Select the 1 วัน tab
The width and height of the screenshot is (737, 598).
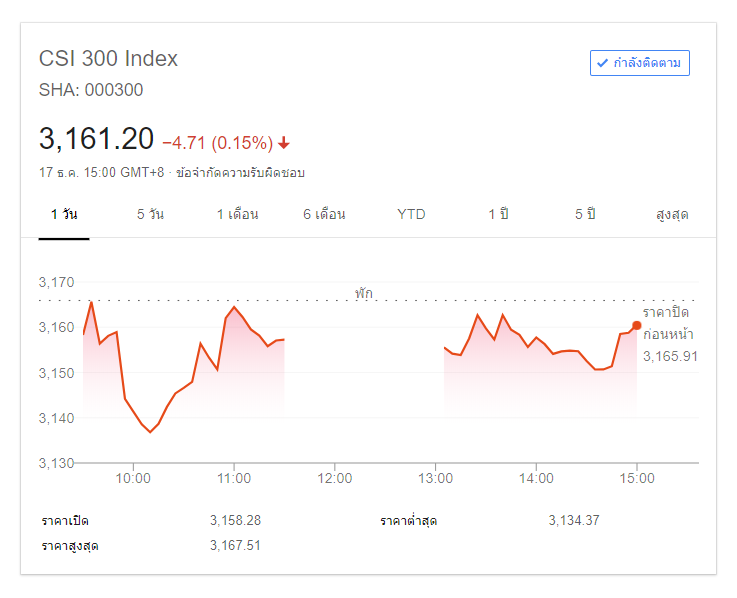tap(64, 214)
